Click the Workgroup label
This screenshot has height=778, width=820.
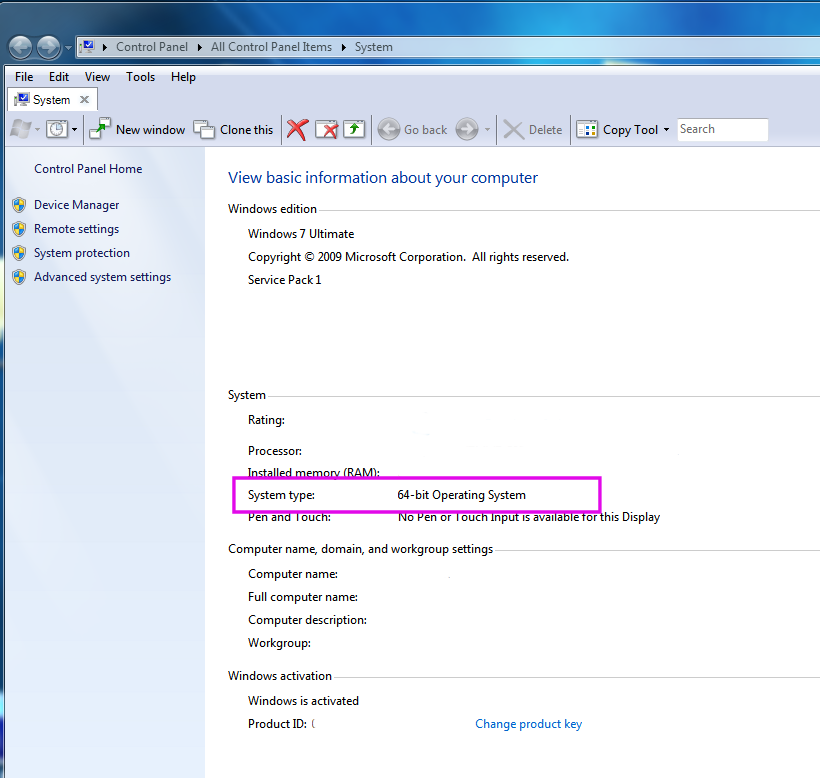(x=279, y=643)
